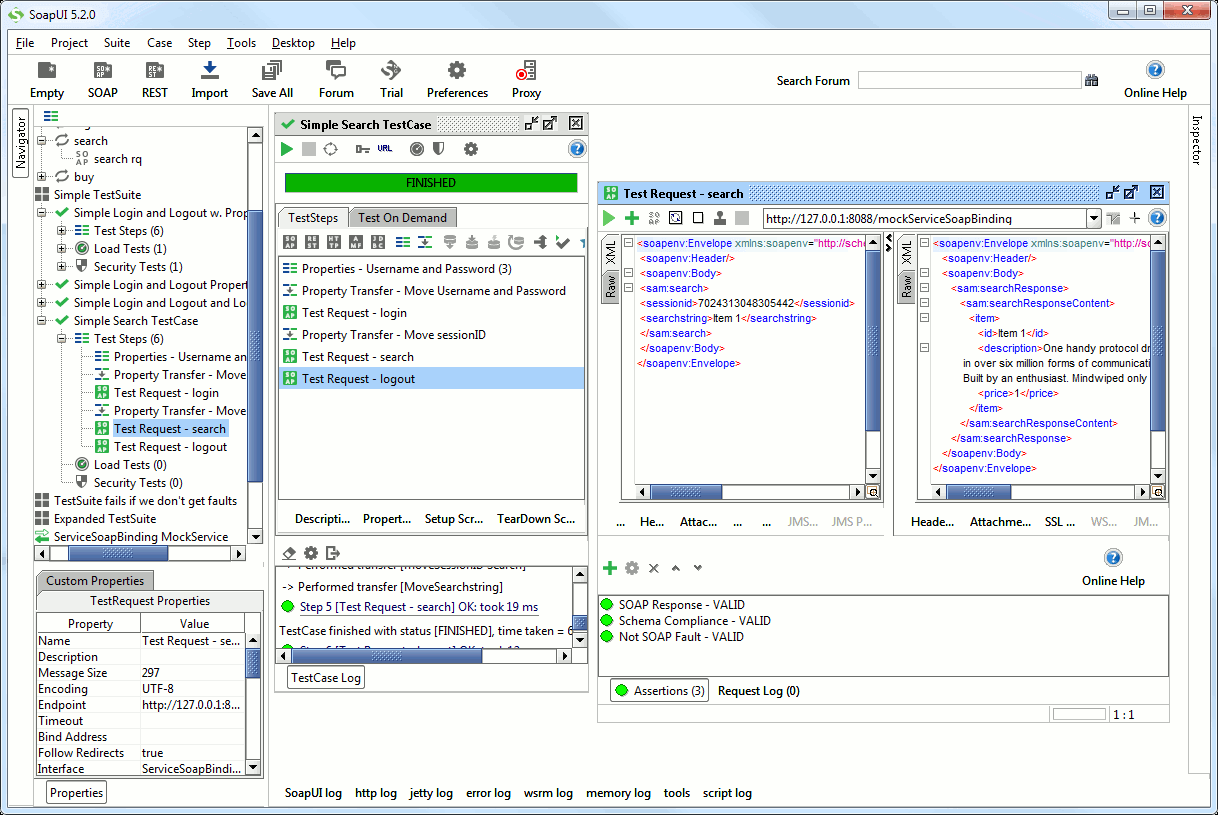
Task: Click the TestCase Log button
Action: (326, 678)
